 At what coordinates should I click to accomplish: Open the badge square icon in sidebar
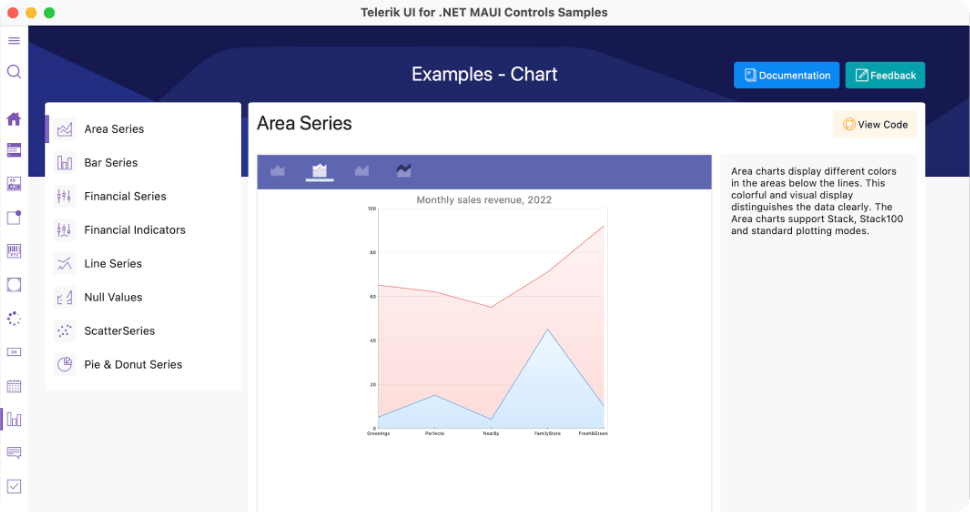pos(14,217)
